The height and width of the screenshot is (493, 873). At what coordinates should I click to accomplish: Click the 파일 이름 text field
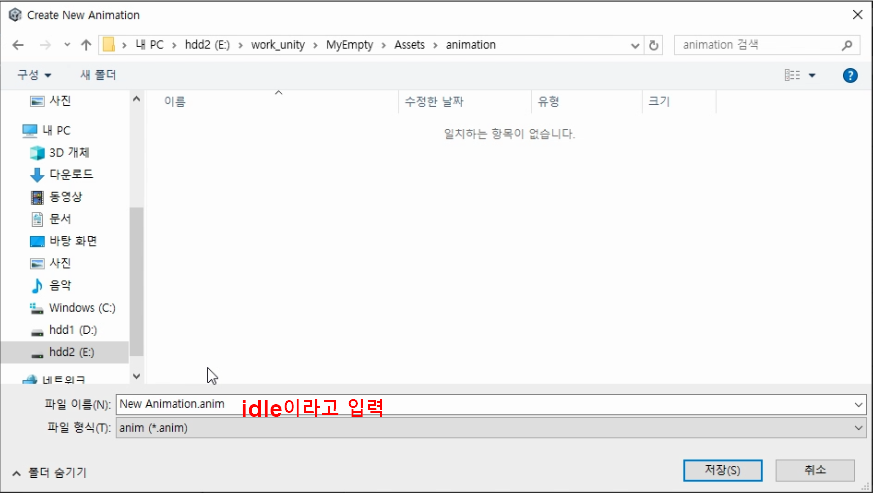tap(490, 404)
